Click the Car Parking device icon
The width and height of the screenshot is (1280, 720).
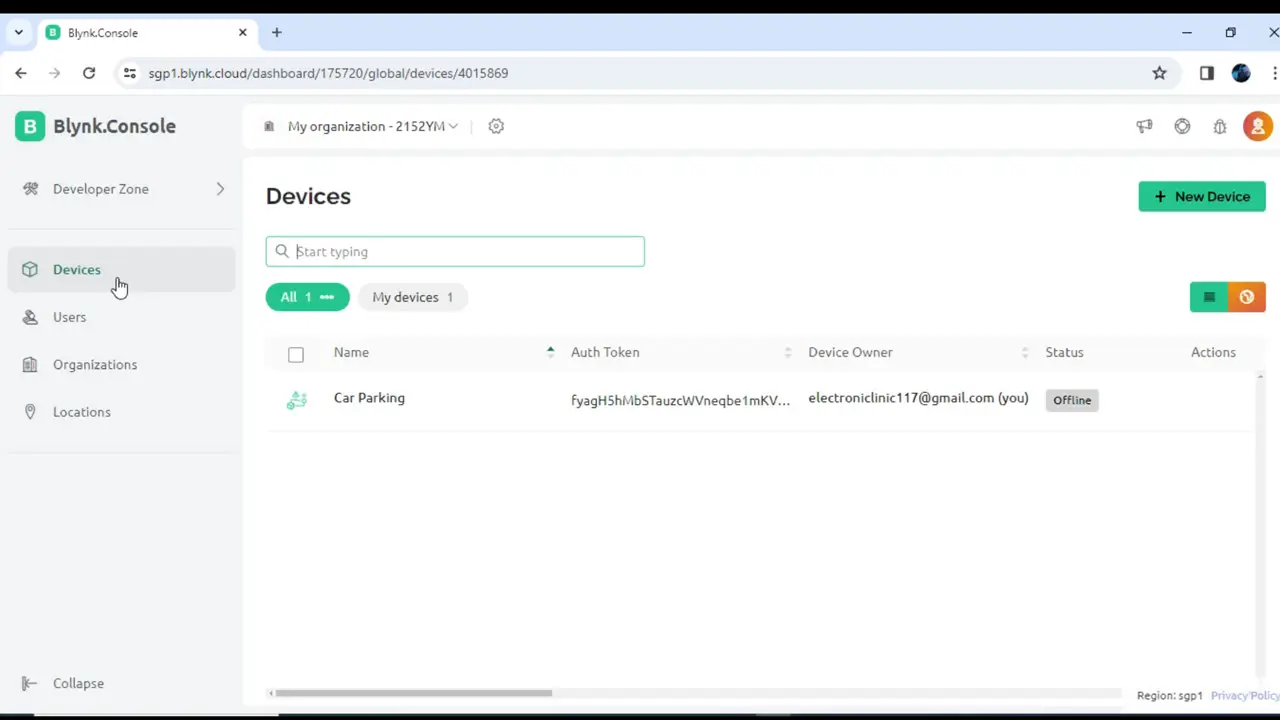click(297, 400)
